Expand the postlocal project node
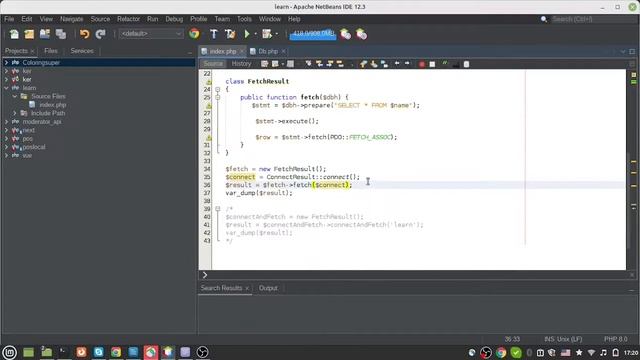Image resolution: width=640 pixels, height=360 pixels. (6, 147)
